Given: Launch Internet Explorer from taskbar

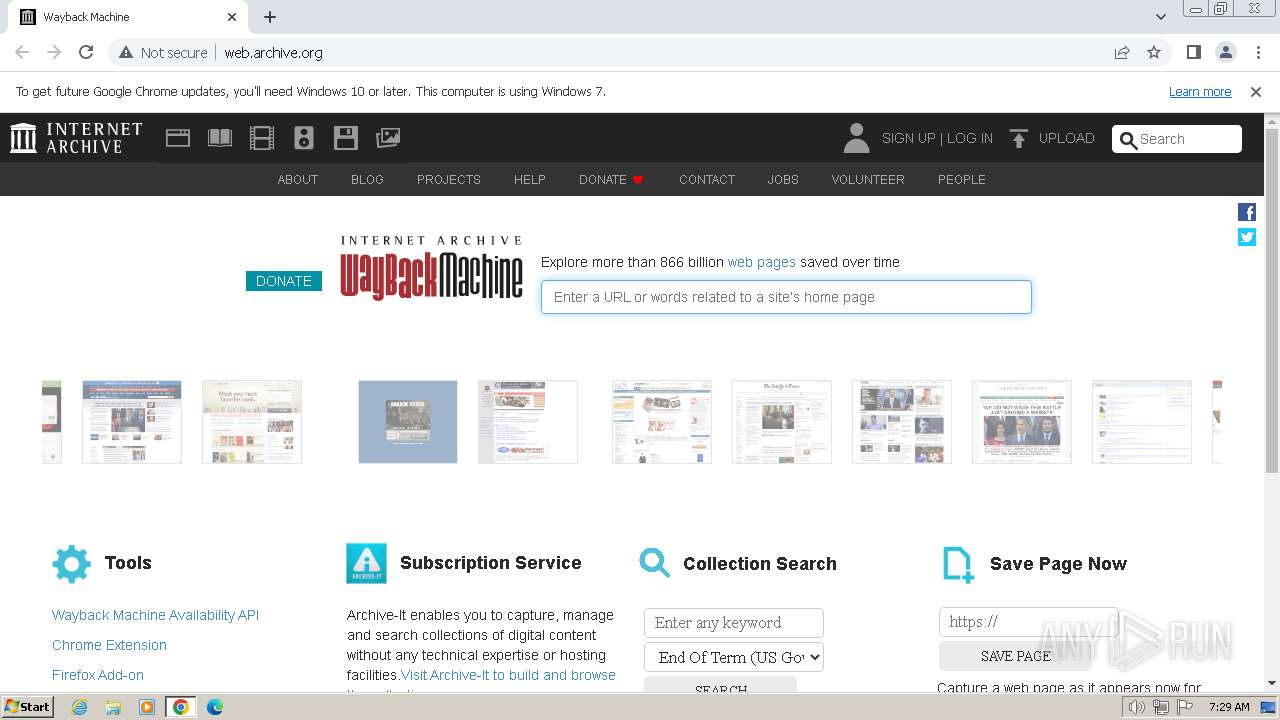Looking at the screenshot, I should coord(80,707).
